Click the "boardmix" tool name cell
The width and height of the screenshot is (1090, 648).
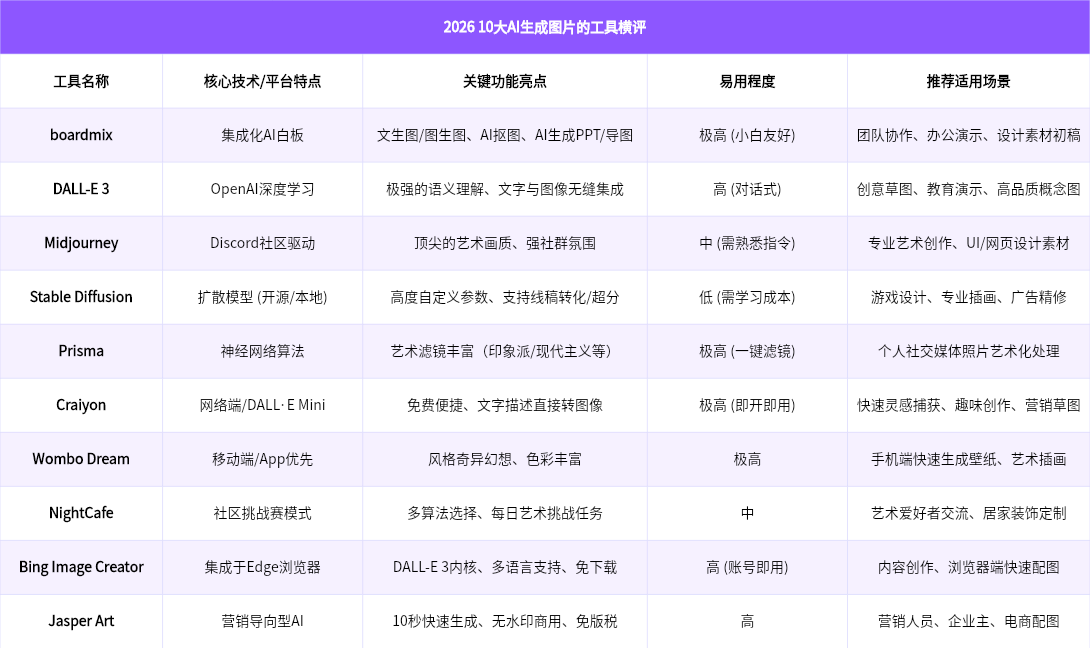81,135
